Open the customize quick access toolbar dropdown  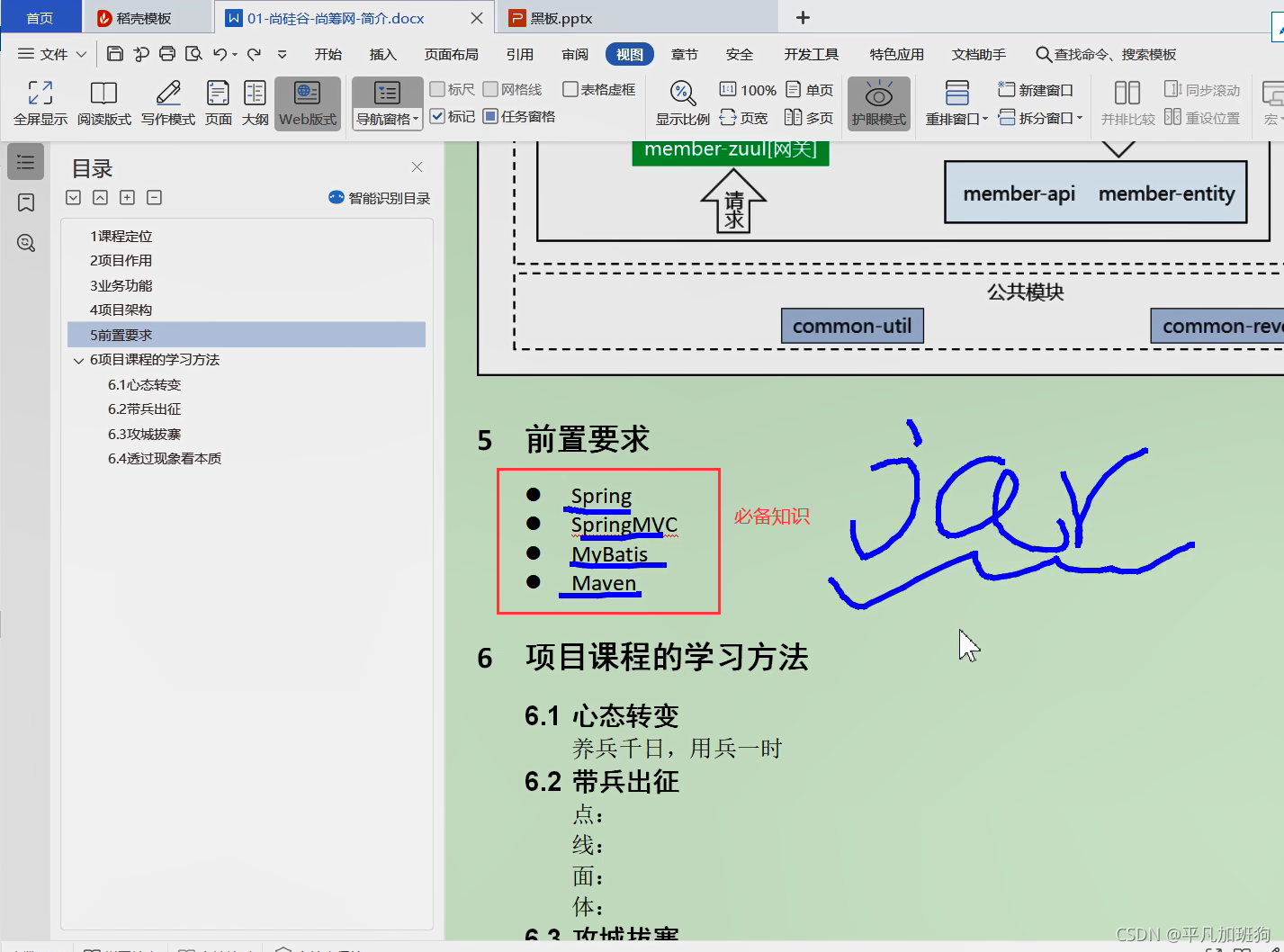point(282,54)
